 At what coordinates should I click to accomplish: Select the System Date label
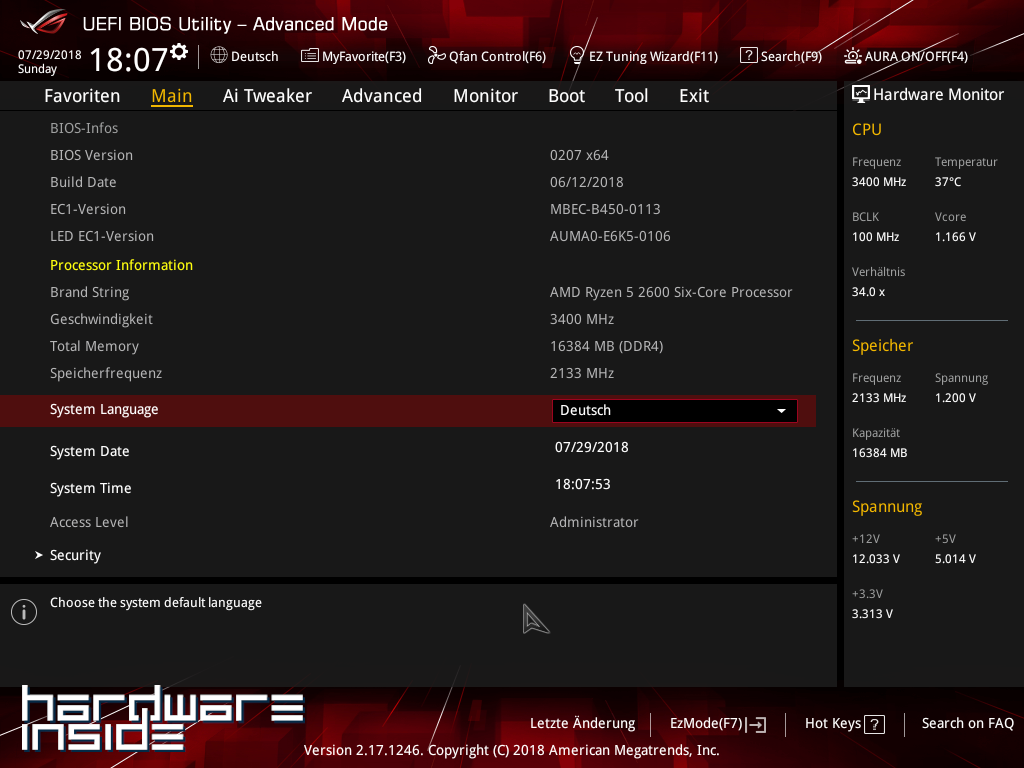click(x=89, y=451)
